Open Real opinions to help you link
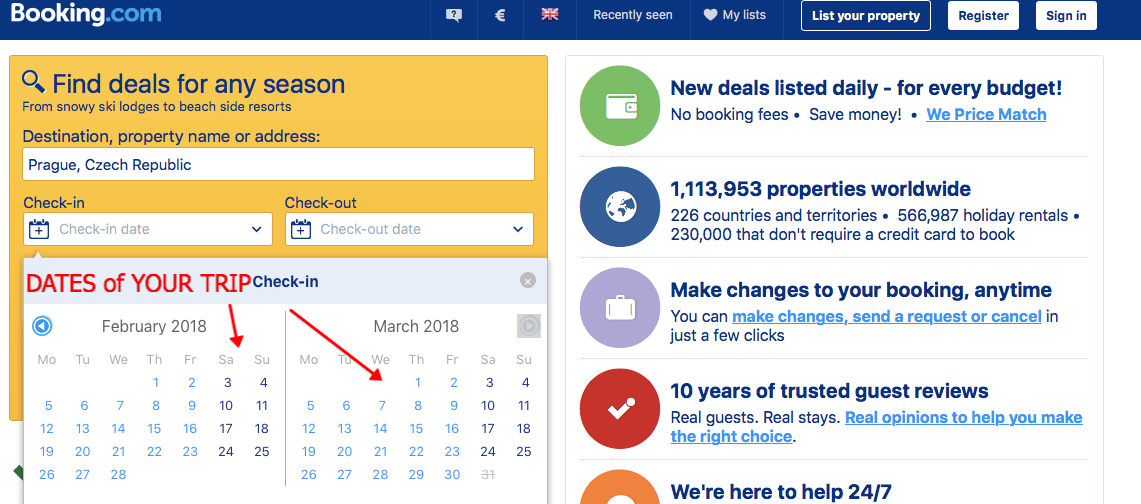 (877, 427)
